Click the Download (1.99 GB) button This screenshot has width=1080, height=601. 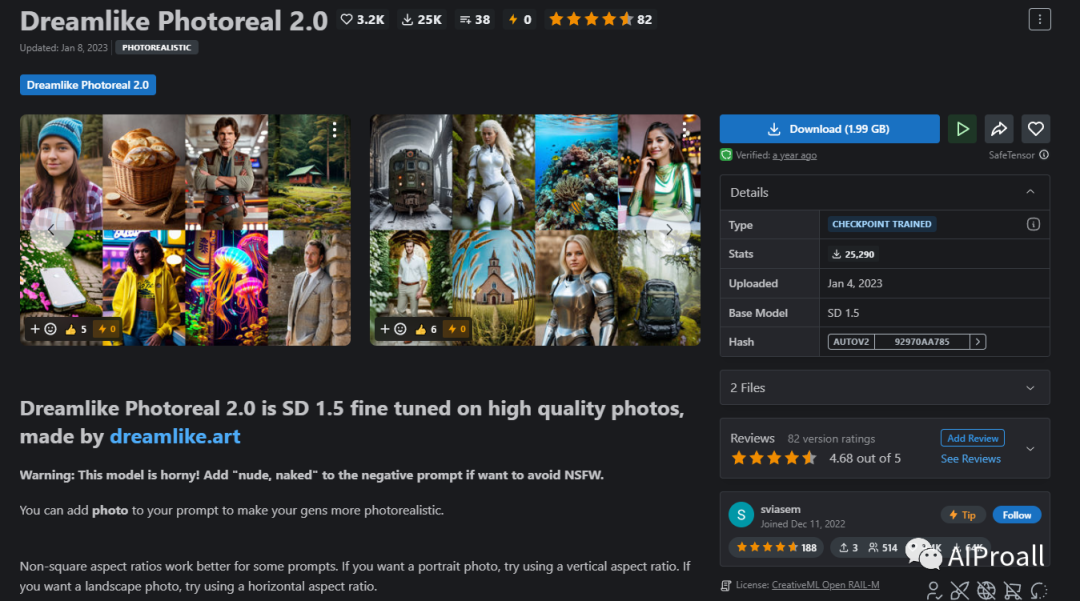click(x=829, y=129)
